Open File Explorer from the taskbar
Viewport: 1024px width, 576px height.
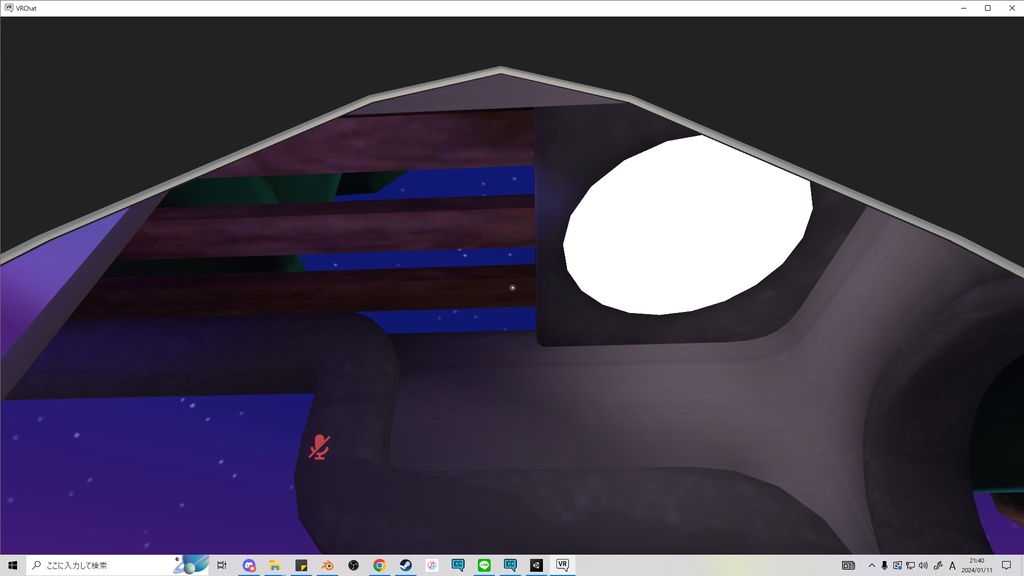coord(274,565)
